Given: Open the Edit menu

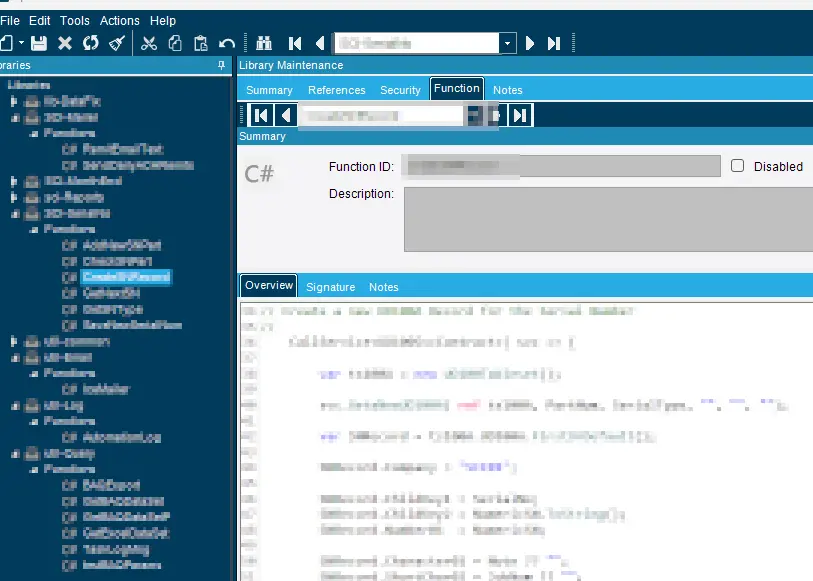Looking at the screenshot, I should pos(39,21).
